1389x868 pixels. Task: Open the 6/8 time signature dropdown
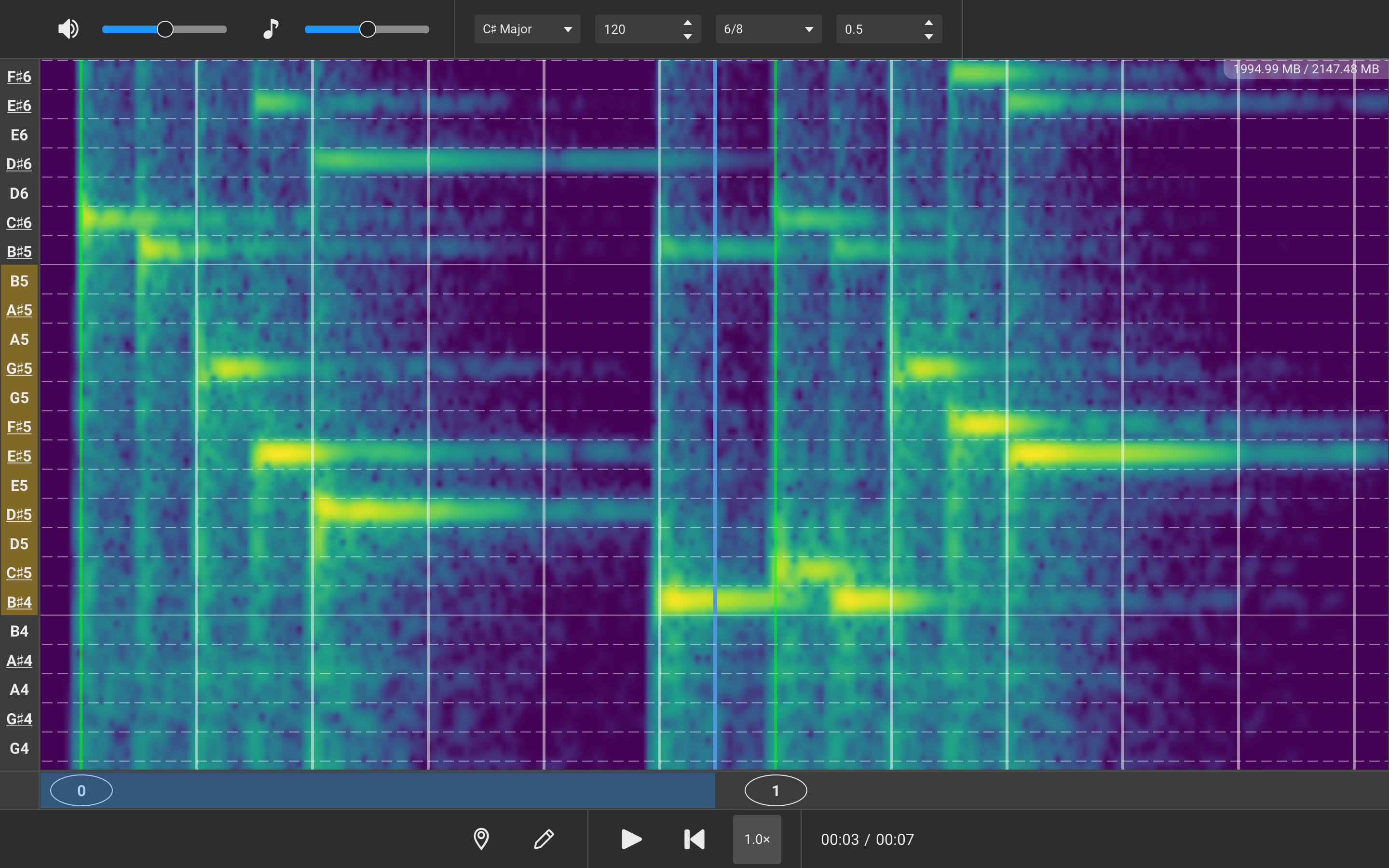768,29
